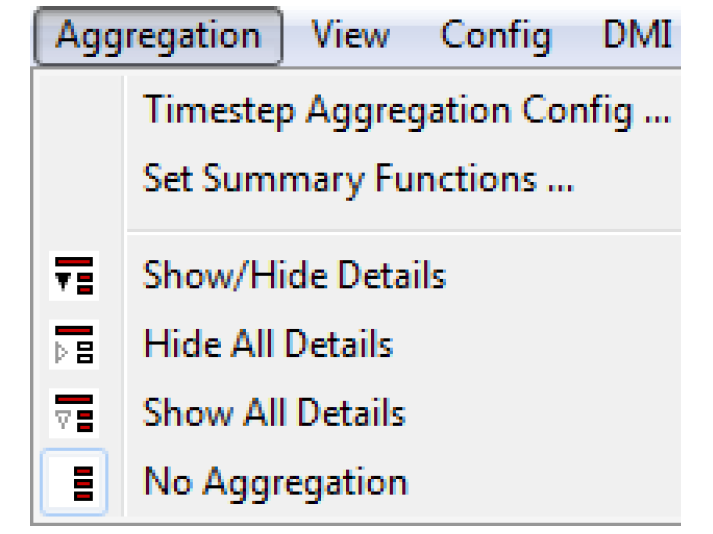This screenshot has width=713, height=534.
Task: Close the open Aggregation menu header
Action: [x=158, y=36]
